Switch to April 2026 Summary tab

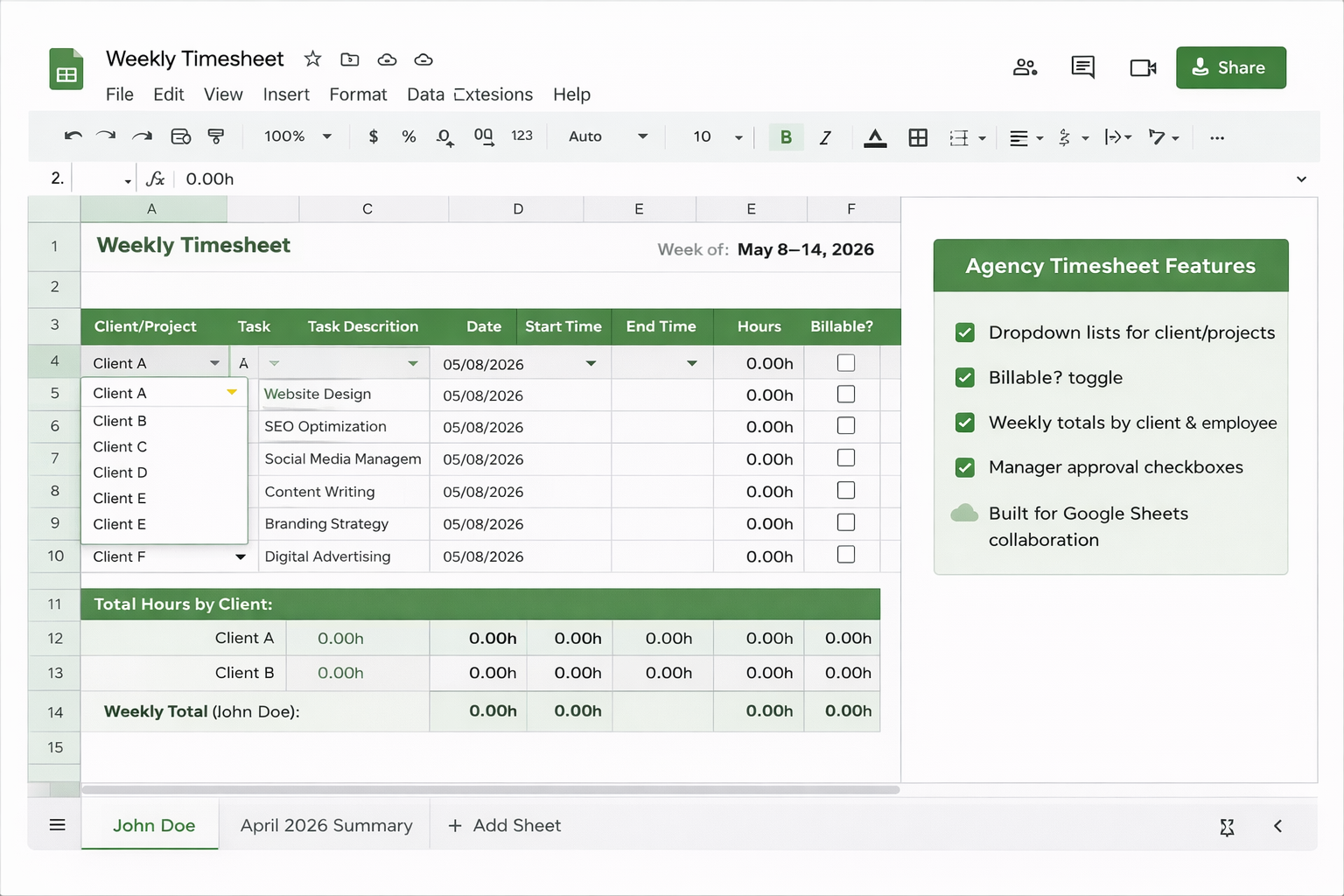pyautogui.click(x=325, y=825)
